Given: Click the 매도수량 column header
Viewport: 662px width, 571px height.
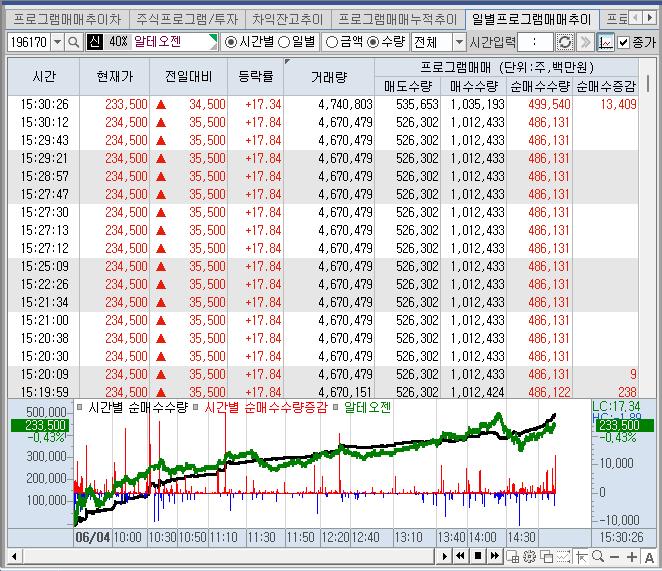Looking at the screenshot, I should coord(407,87).
